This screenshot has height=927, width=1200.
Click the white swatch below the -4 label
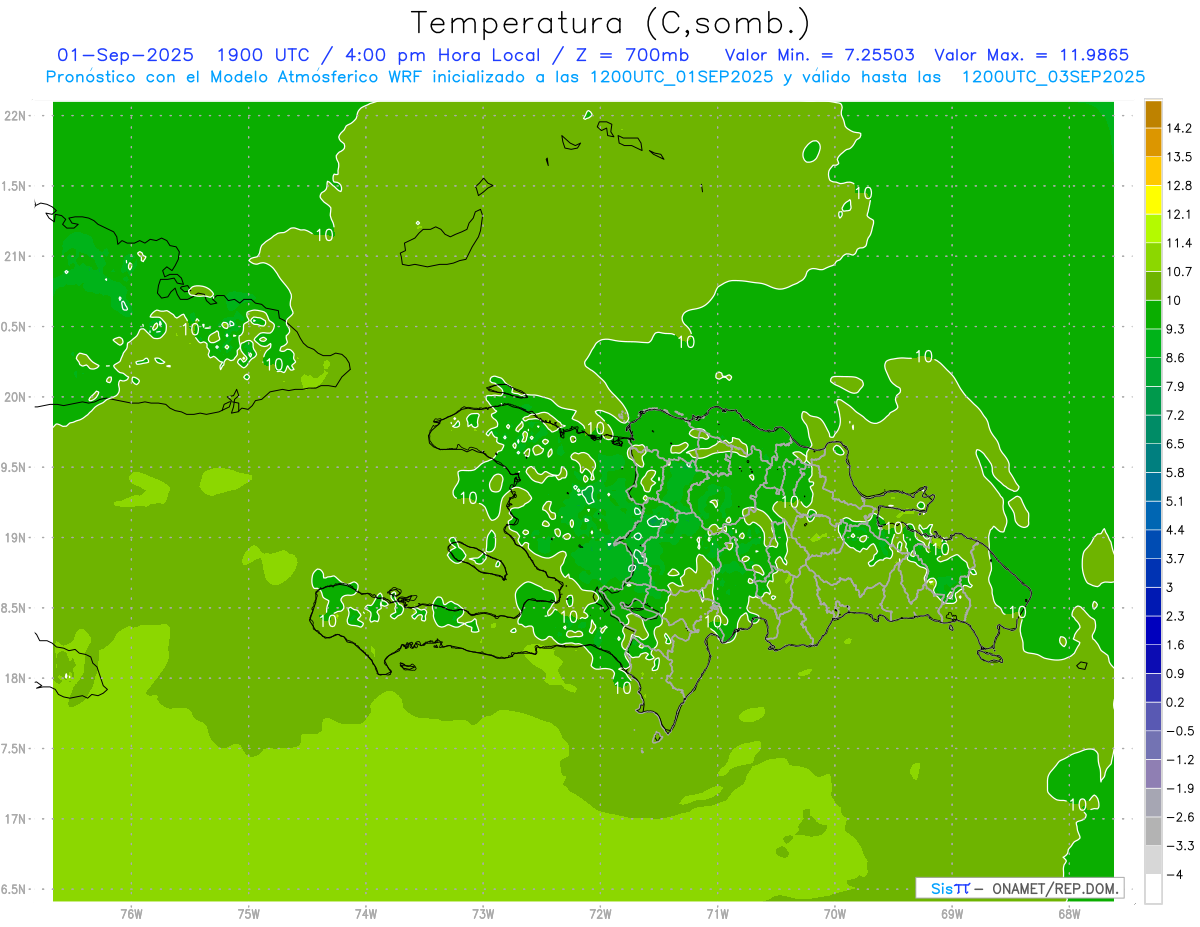click(x=1153, y=888)
